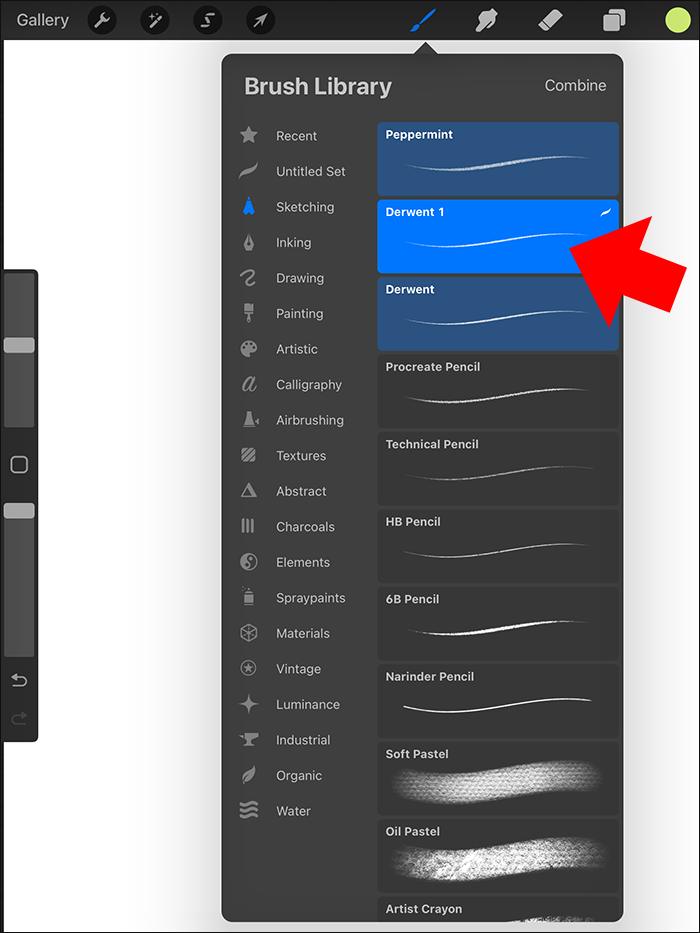Click the Elements yin-yang icon
700x933 pixels.
pos(249,562)
